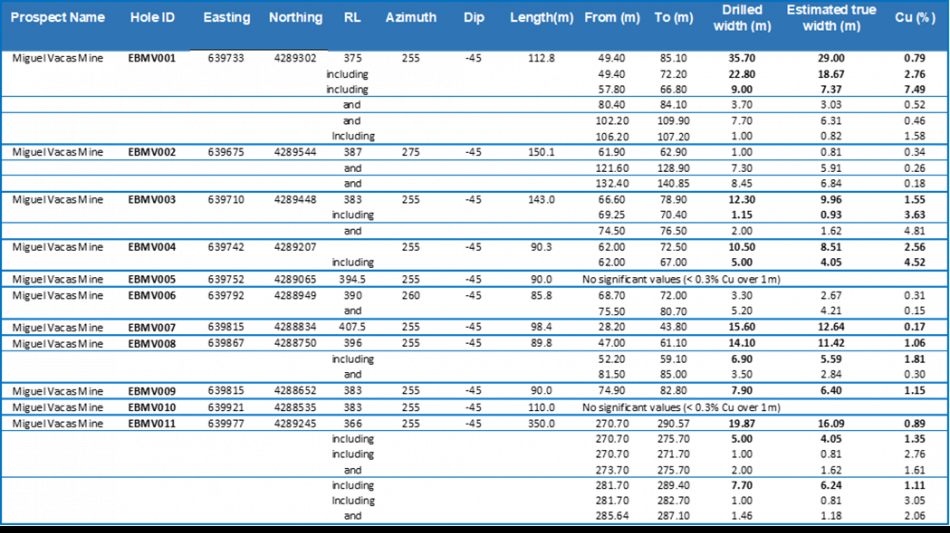Click the Prospect Name column header
Screen dimensions: 950x533
pyautogui.click(x=58, y=18)
